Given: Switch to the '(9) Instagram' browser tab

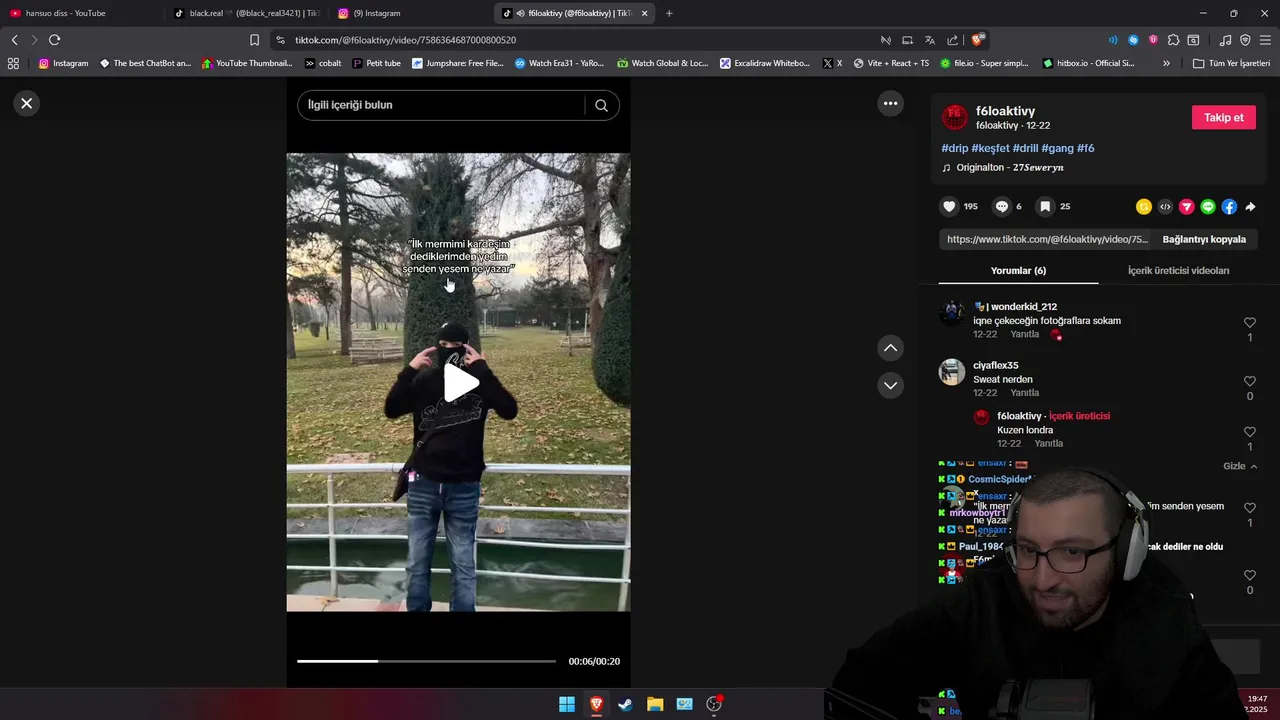Looking at the screenshot, I should [x=410, y=13].
